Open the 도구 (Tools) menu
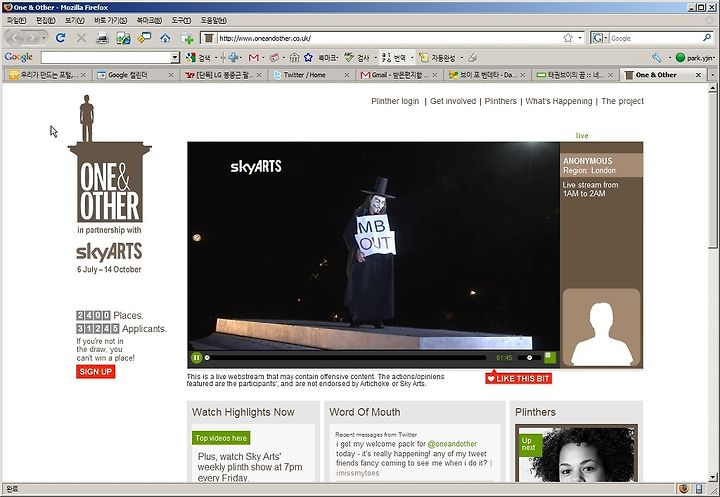The image size is (720, 497). [181, 20]
